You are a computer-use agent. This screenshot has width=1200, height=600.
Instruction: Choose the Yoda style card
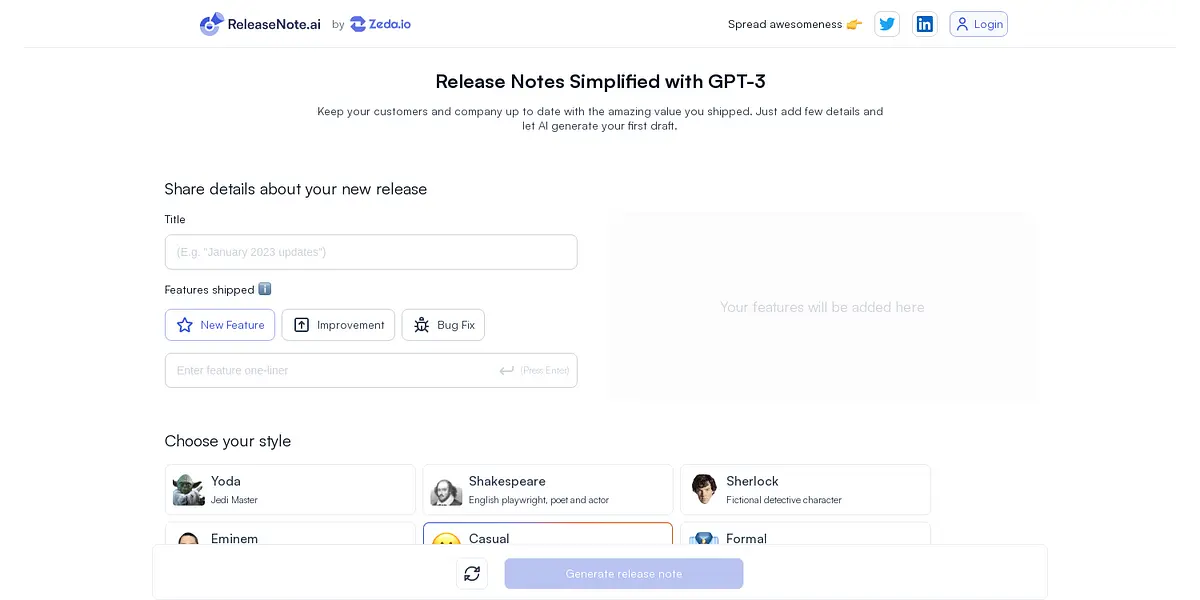pos(290,489)
